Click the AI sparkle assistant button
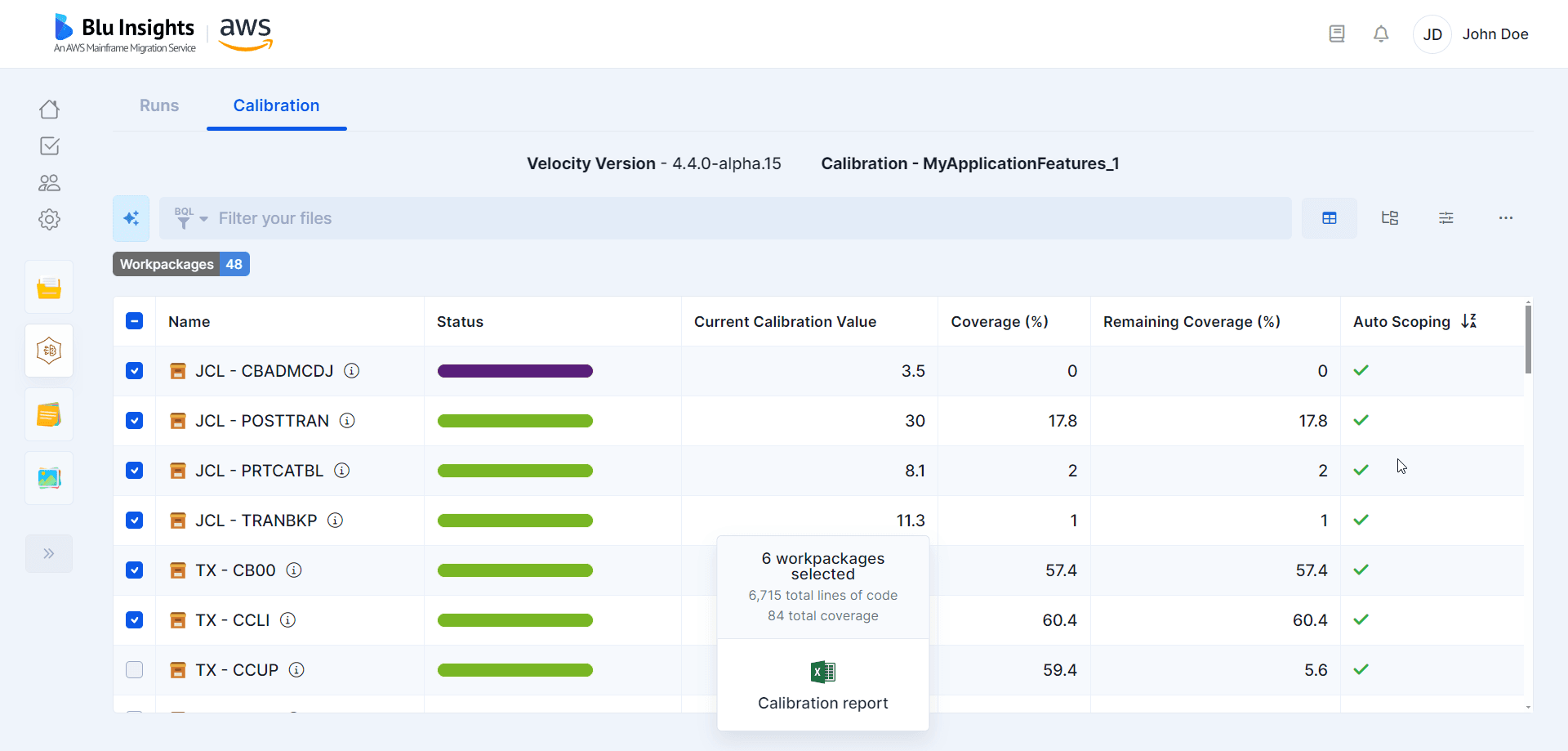This screenshot has width=1568, height=751. tap(131, 218)
